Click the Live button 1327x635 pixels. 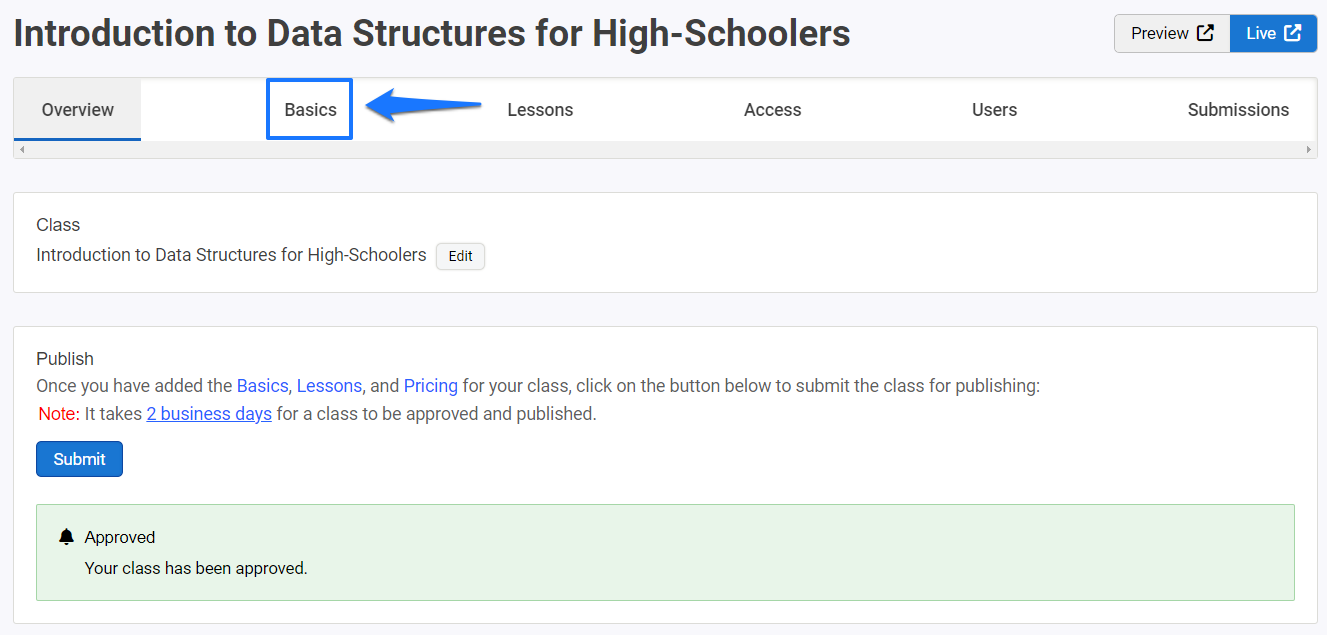click(1273, 33)
